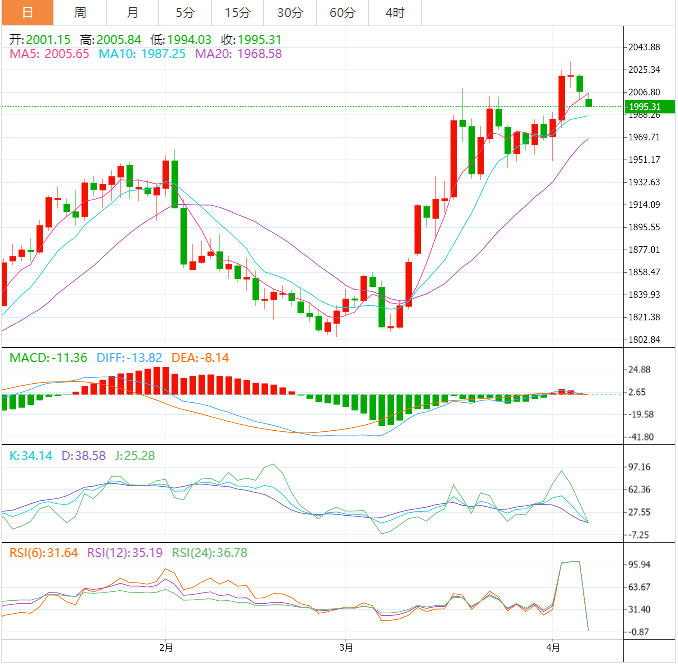Click the K: 34.14 KDJ label
Screen dimensions: 678x666
click(32, 455)
